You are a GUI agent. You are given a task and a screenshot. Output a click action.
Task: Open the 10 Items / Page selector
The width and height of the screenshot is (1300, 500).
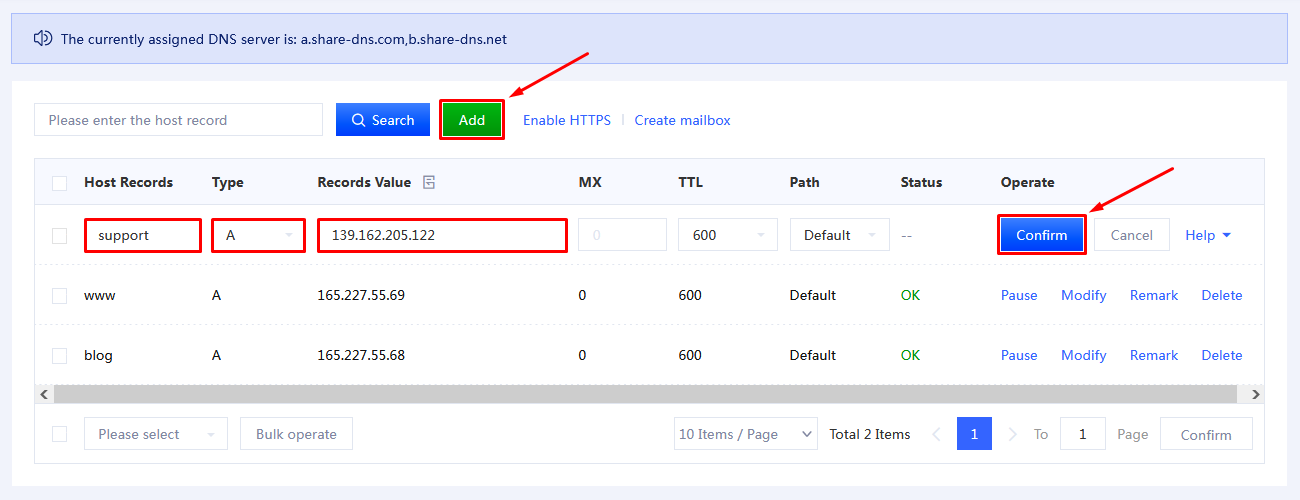click(x=745, y=434)
